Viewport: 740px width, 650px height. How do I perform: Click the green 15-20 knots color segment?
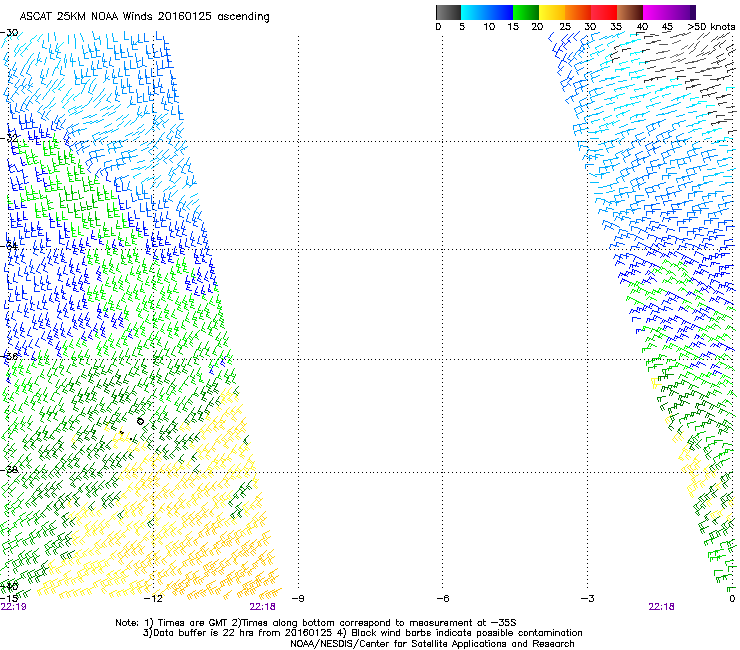coord(526,12)
